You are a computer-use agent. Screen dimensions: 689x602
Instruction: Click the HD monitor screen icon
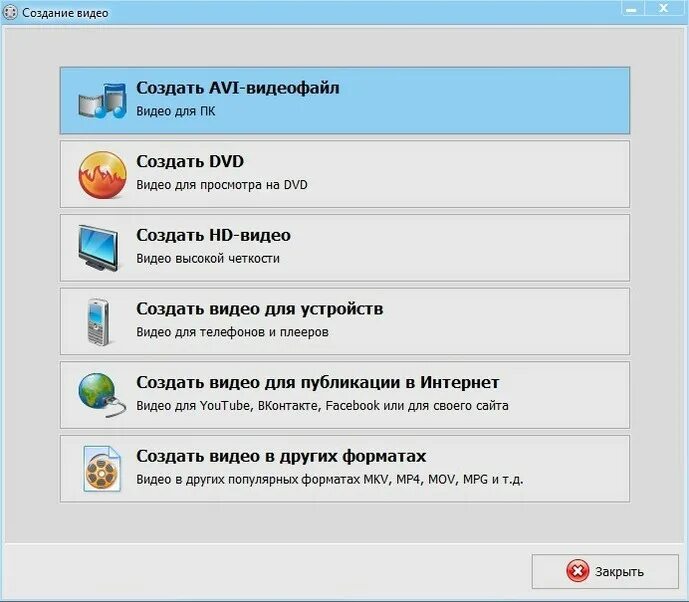point(98,248)
